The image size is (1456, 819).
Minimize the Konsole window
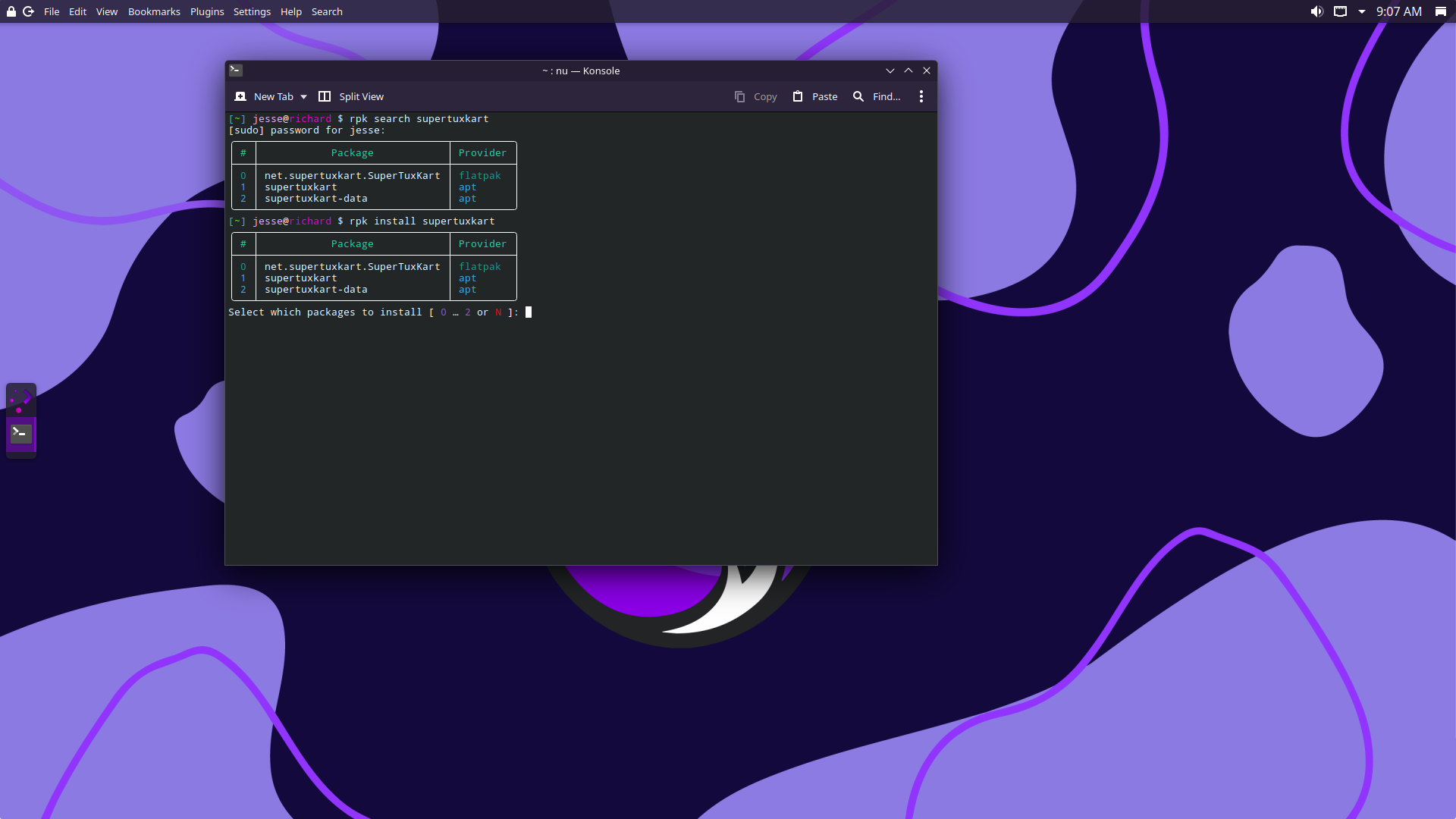coord(890,71)
